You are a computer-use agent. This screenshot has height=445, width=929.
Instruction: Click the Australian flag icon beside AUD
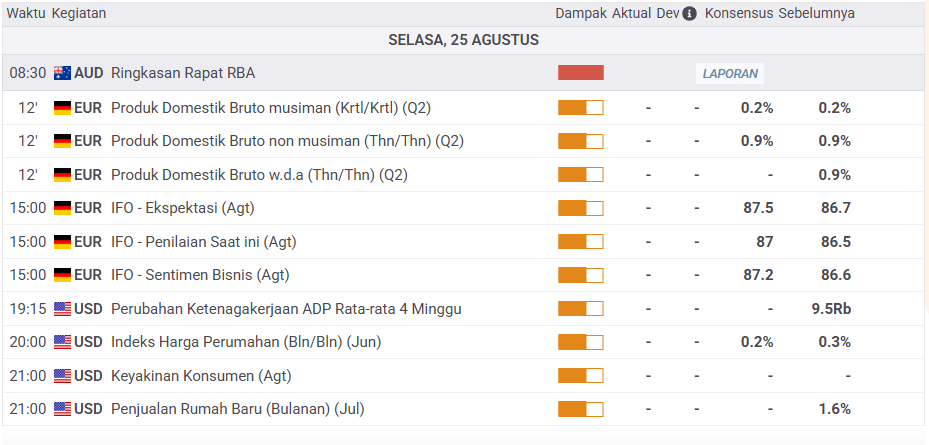[x=62, y=73]
